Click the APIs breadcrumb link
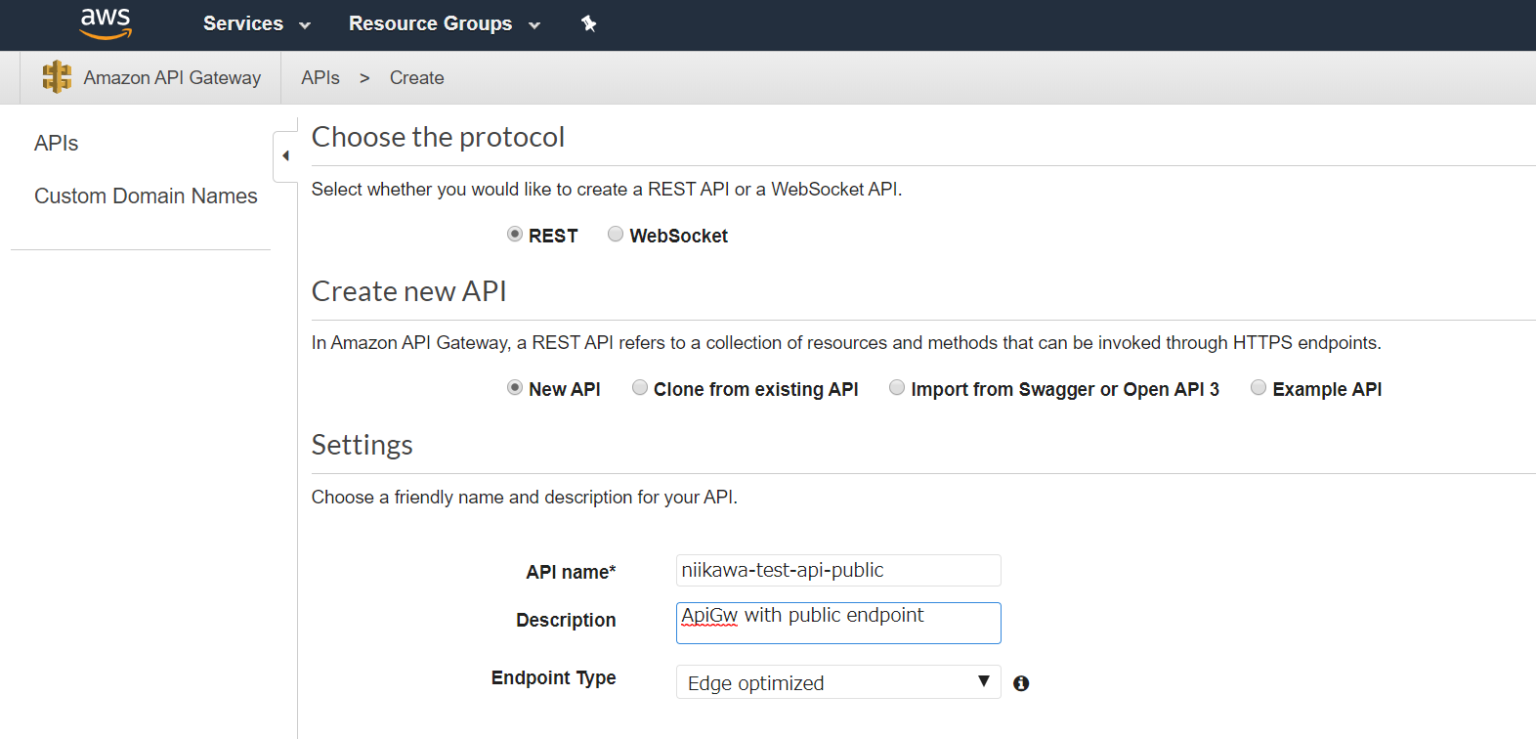The width and height of the screenshot is (1536, 739). click(x=320, y=77)
